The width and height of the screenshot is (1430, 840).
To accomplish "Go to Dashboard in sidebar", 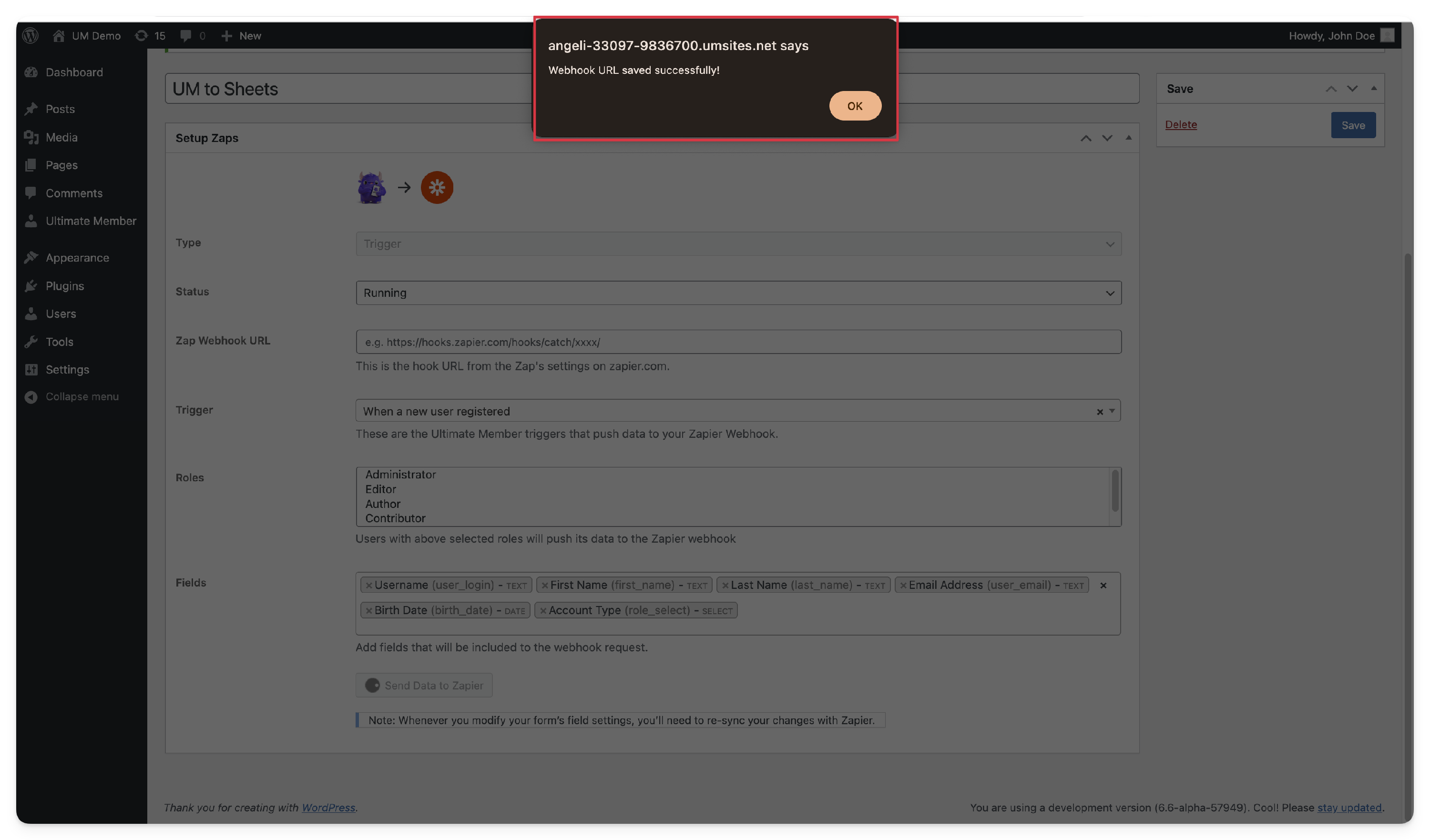I will click(74, 72).
